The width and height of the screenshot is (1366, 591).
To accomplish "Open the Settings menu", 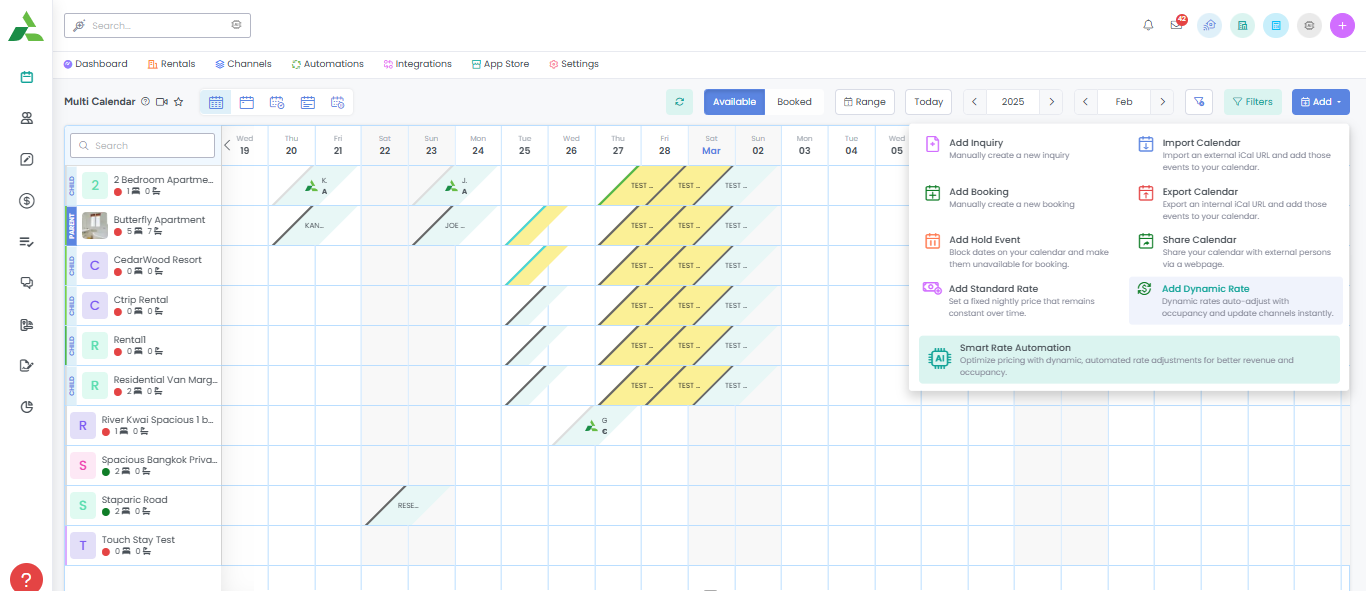I will point(573,64).
